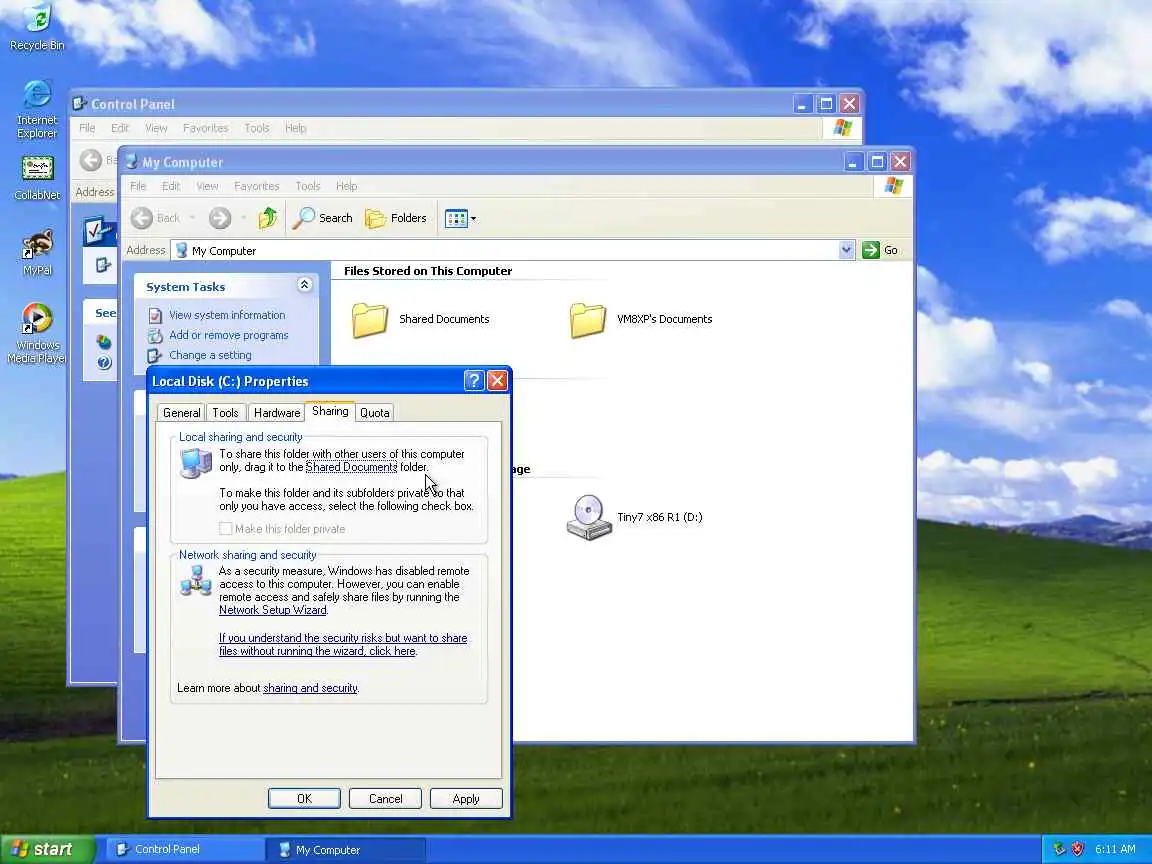Follow the Shared Documents link
Screen dimensions: 1152x864
coord(351,467)
